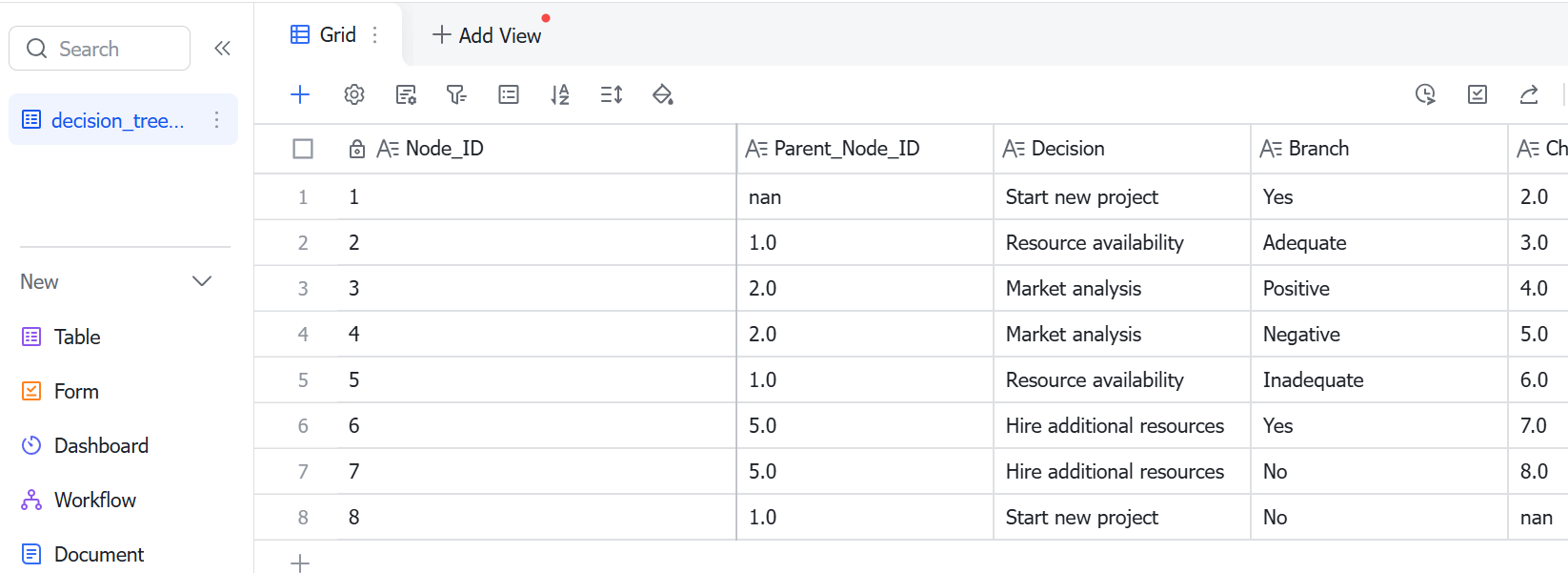Select the 'Adequate' branch cell
This screenshot has height=573, width=1568.
point(1379,242)
